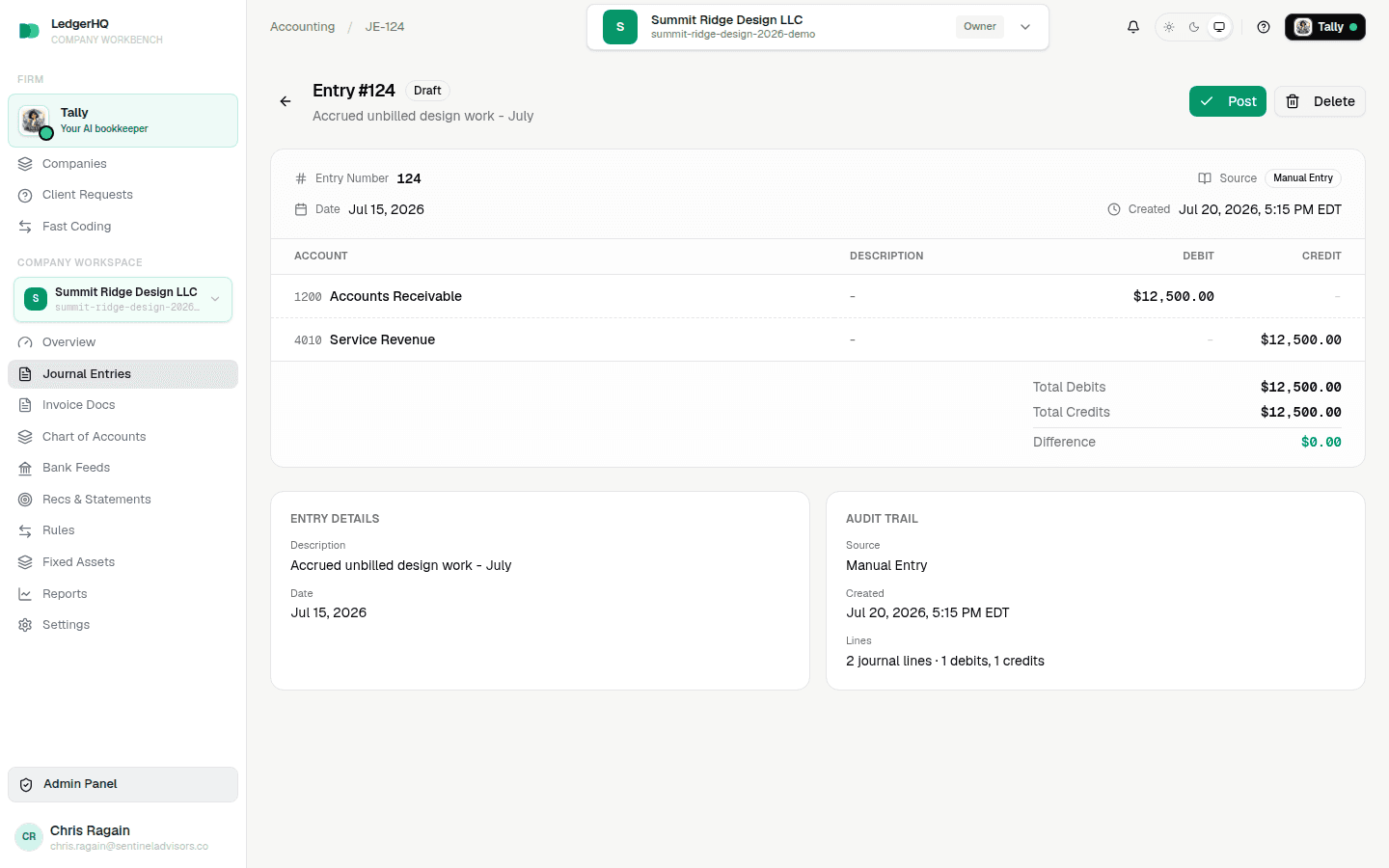Click the $12,500.00 credit for Service Revenue
The height and width of the screenshot is (868, 1389).
click(x=1300, y=339)
